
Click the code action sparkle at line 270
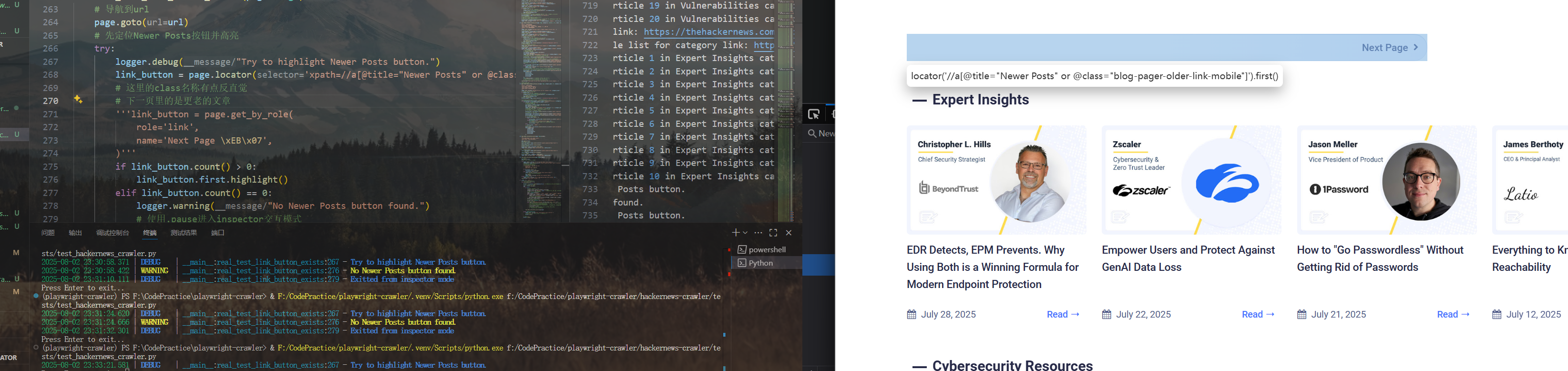79,99
